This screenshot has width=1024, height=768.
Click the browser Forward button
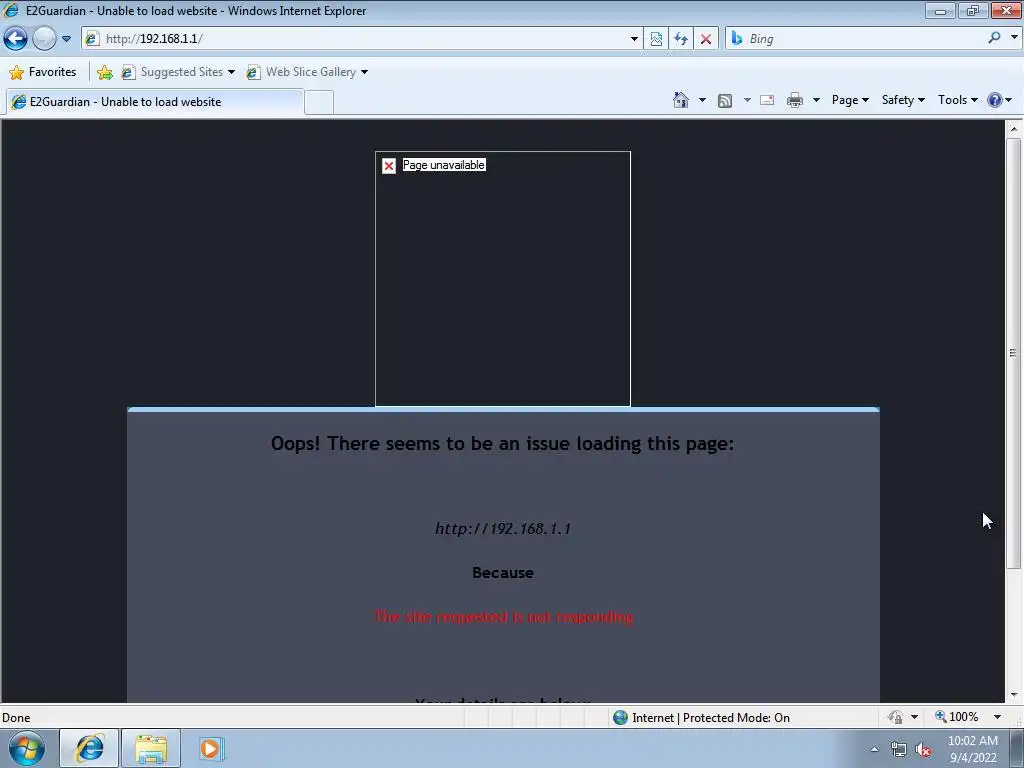pos(44,39)
